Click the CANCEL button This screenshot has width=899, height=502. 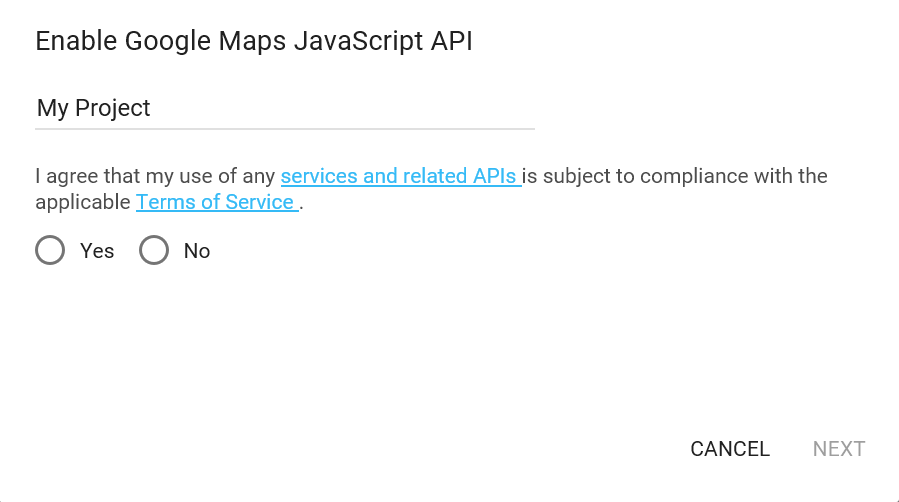pyautogui.click(x=730, y=449)
